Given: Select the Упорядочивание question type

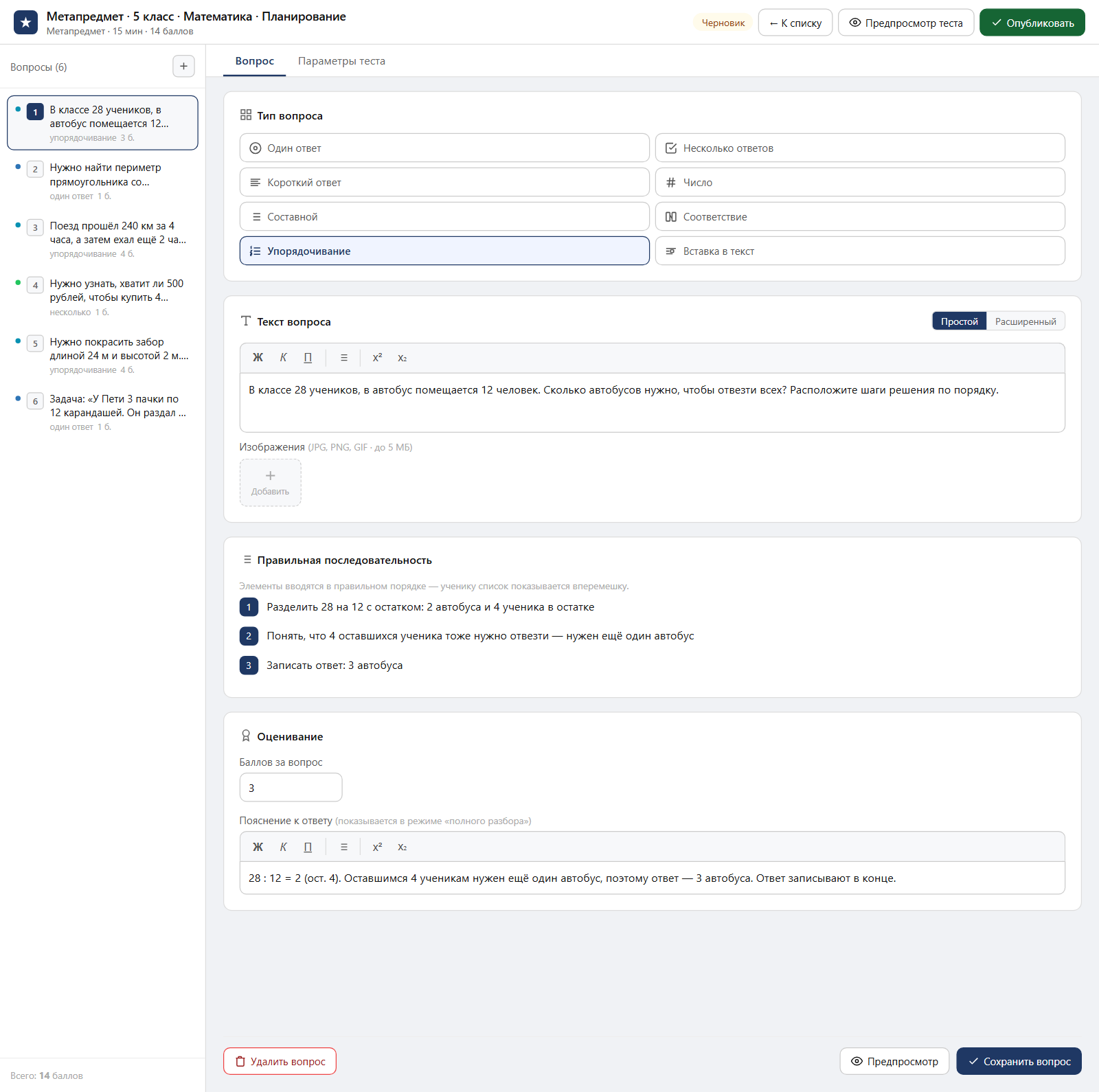Looking at the screenshot, I should (x=444, y=251).
